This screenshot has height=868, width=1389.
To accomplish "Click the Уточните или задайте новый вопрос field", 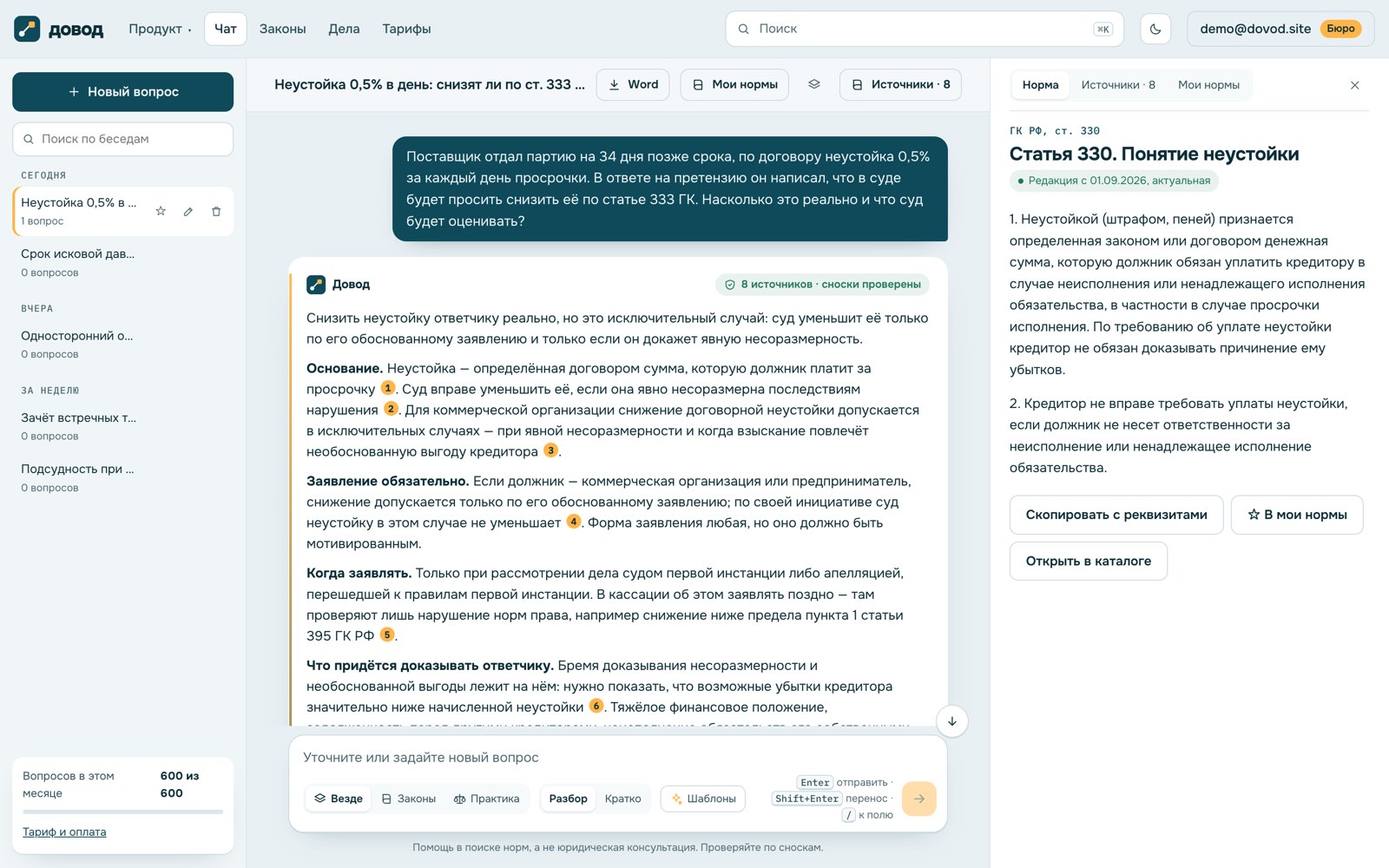I will pos(617,758).
